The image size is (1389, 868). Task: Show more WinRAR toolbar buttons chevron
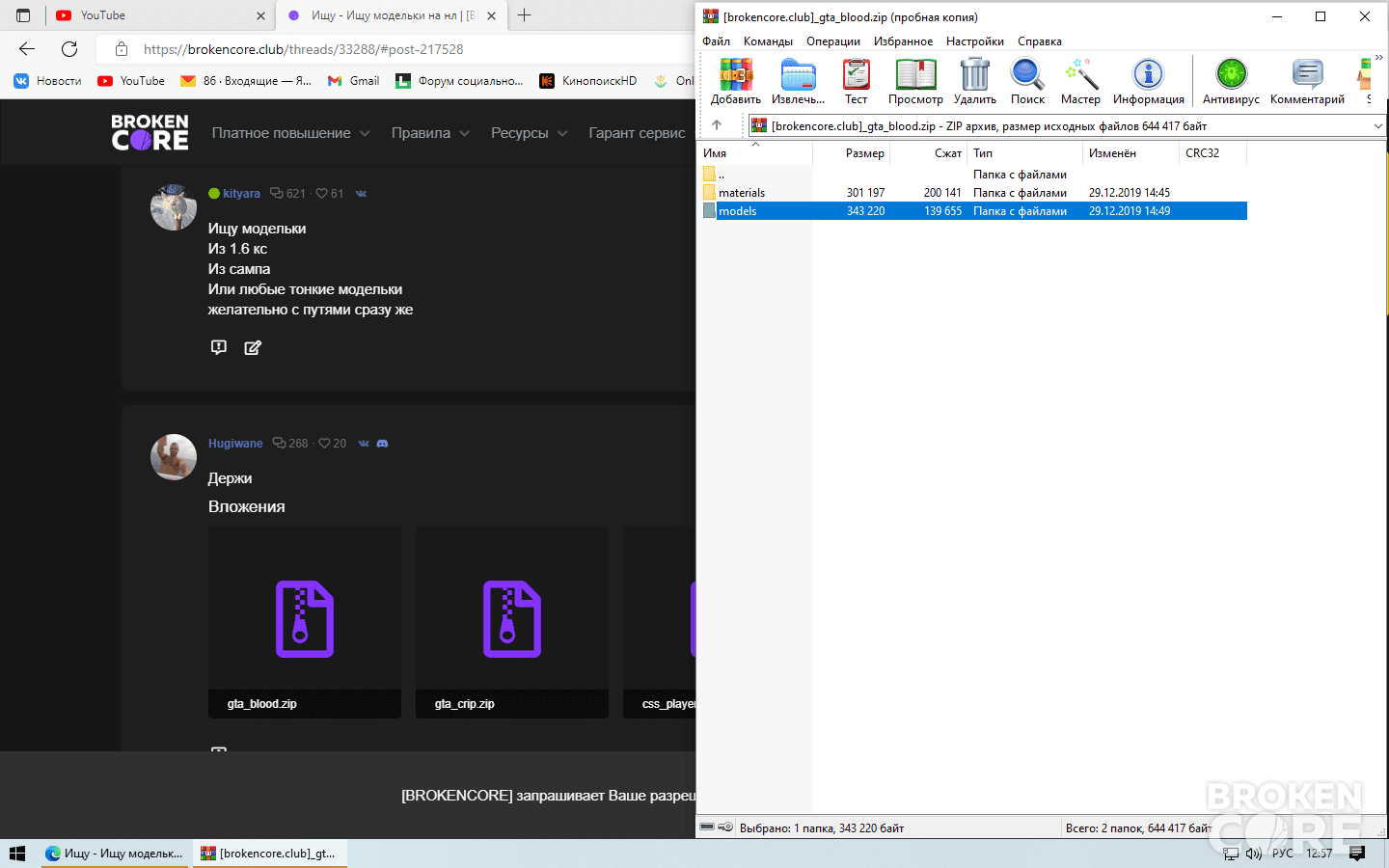point(1379,58)
